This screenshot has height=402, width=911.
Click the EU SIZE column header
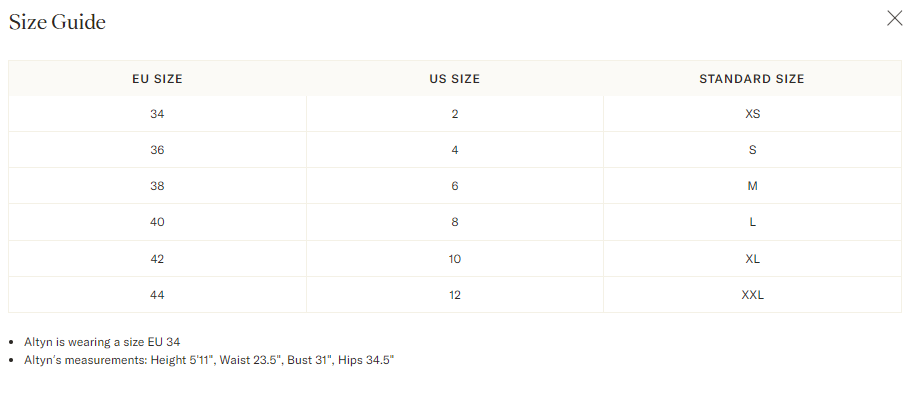click(157, 79)
